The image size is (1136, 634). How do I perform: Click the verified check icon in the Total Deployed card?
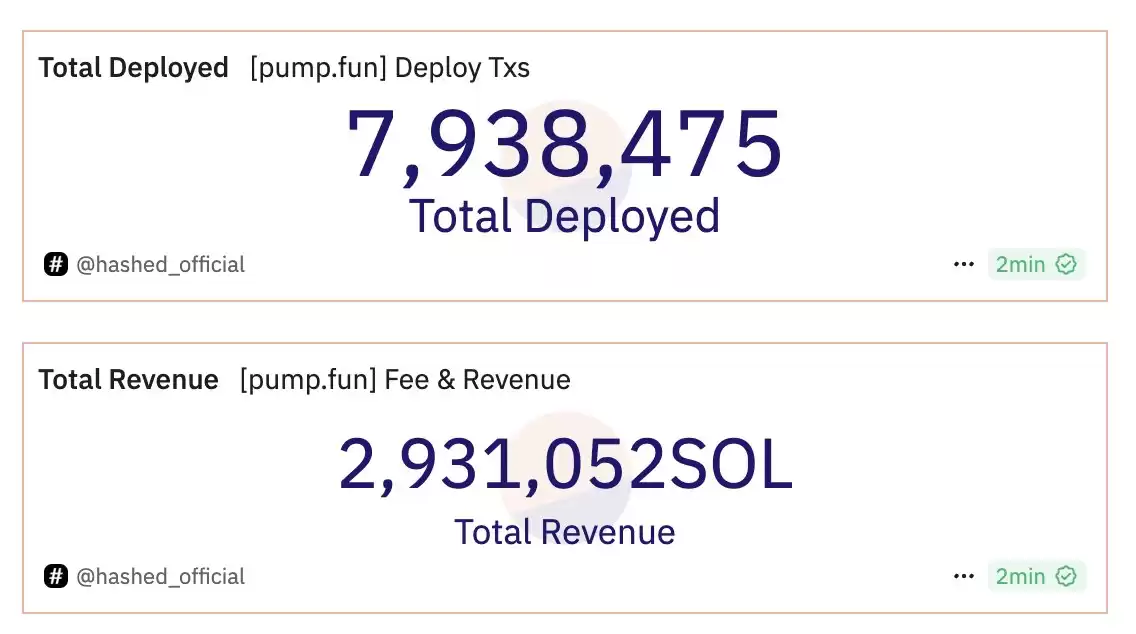(x=1066, y=264)
